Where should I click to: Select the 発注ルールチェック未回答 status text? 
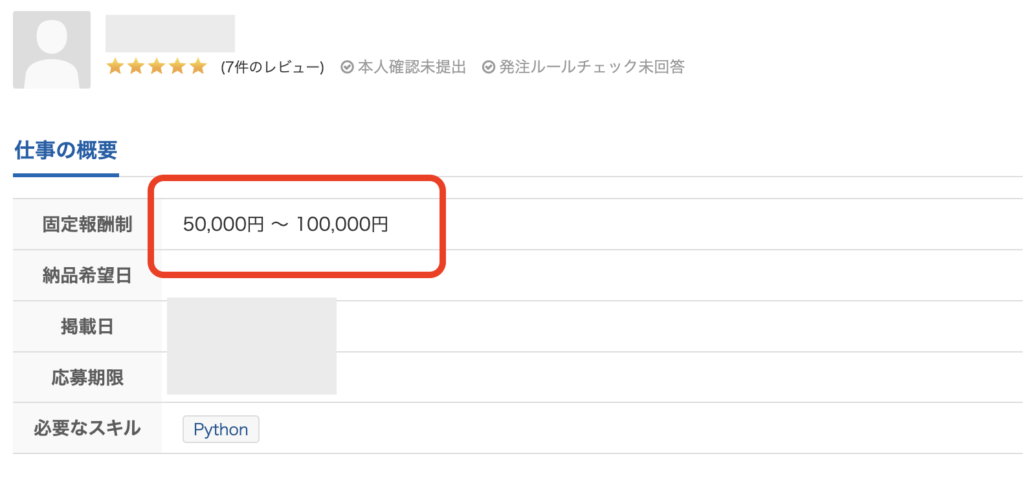tap(591, 67)
